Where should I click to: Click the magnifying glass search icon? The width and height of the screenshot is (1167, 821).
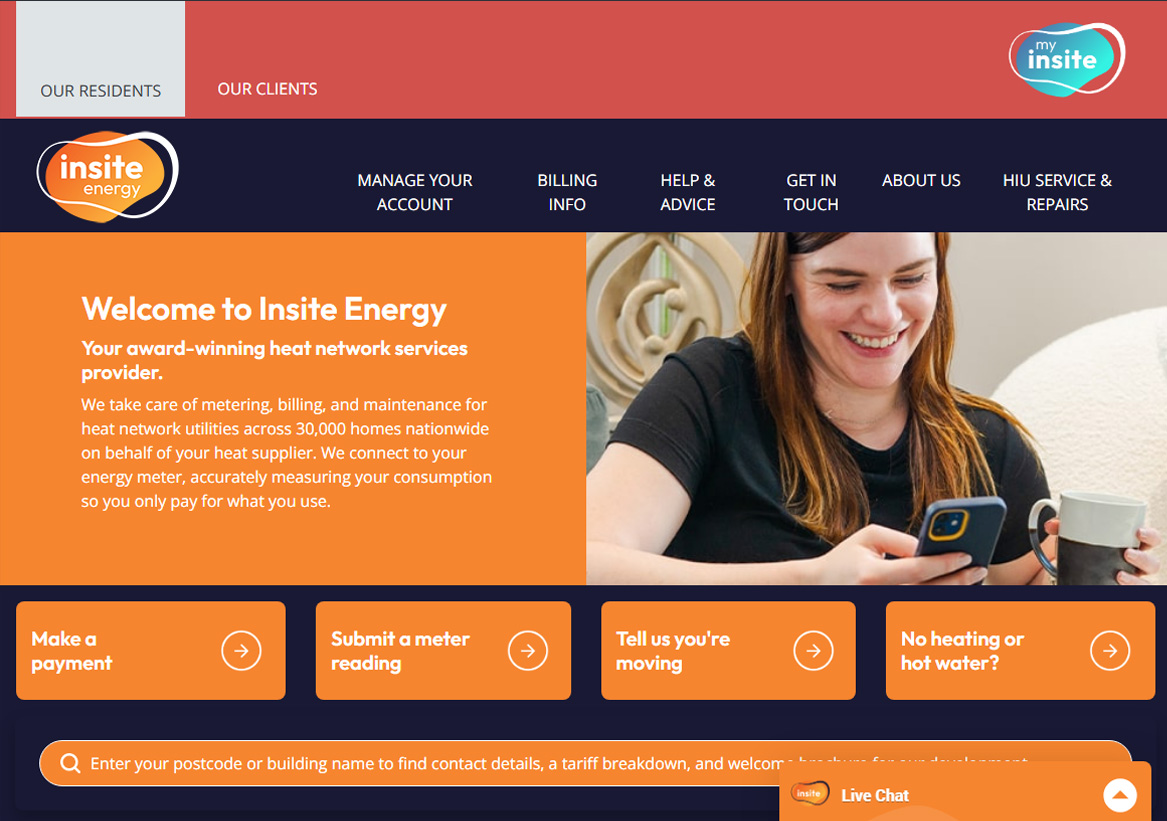click(70, 764)
